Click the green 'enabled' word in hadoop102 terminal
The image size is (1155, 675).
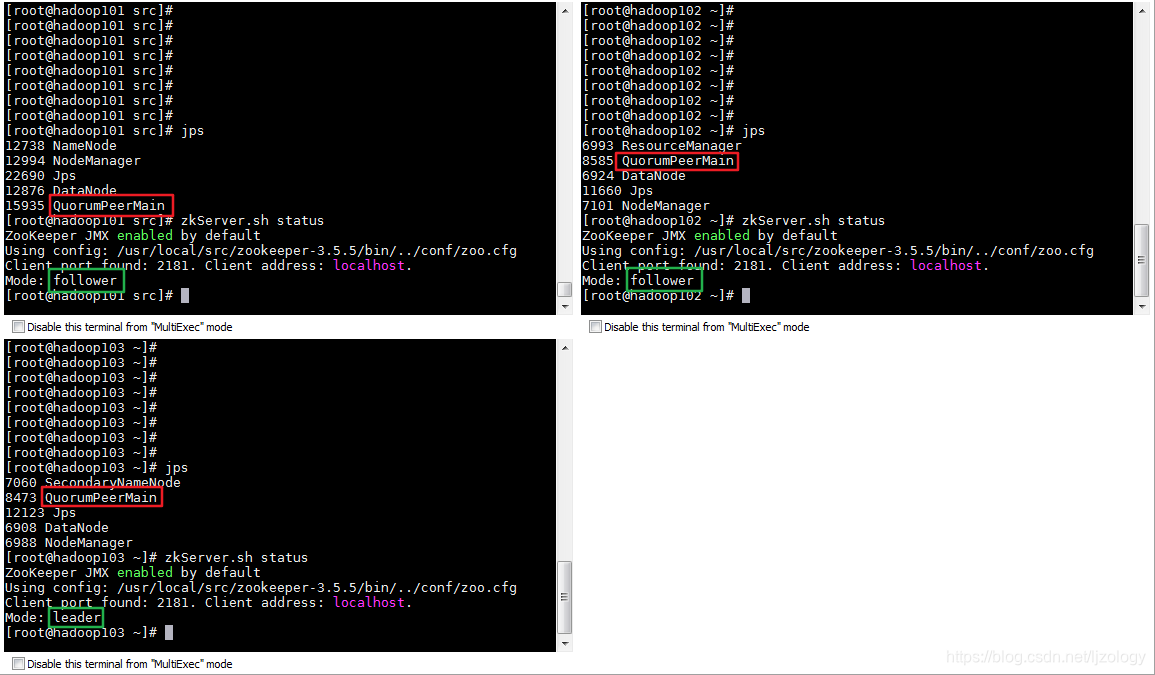tap(721, 235)
